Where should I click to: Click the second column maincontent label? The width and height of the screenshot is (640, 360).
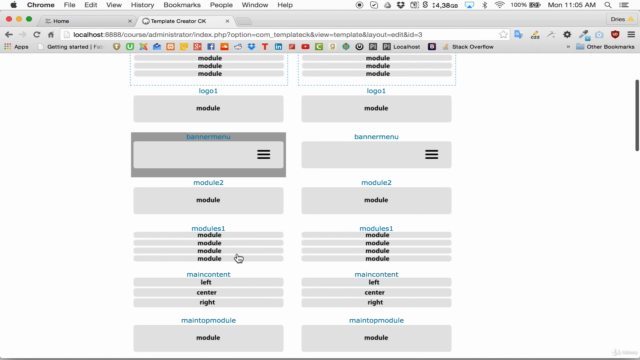pyautogui.click(x=376, y=274)
